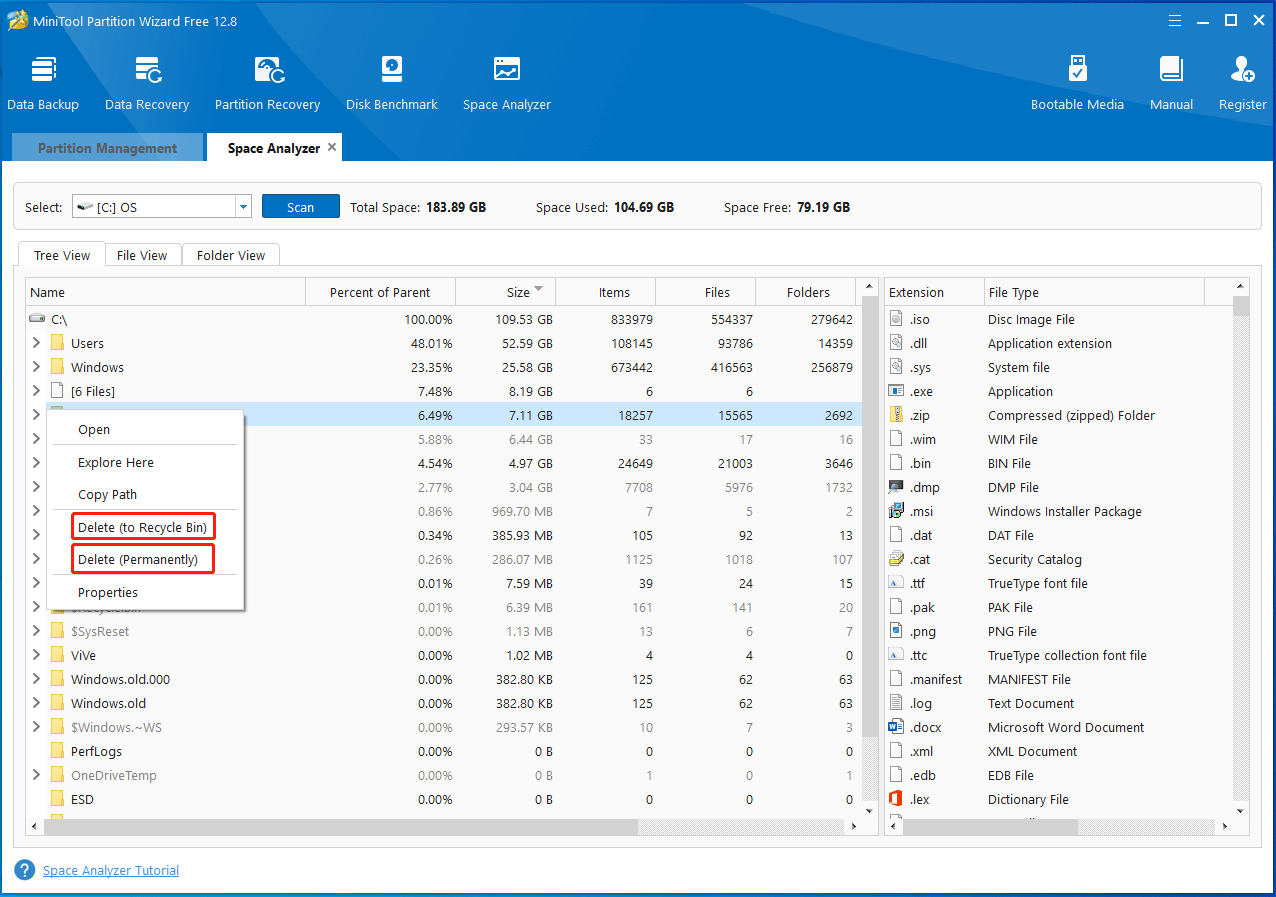Choose Explore Here in context menu
This screenshot has width=1276, height=897.
pos(145,462)
